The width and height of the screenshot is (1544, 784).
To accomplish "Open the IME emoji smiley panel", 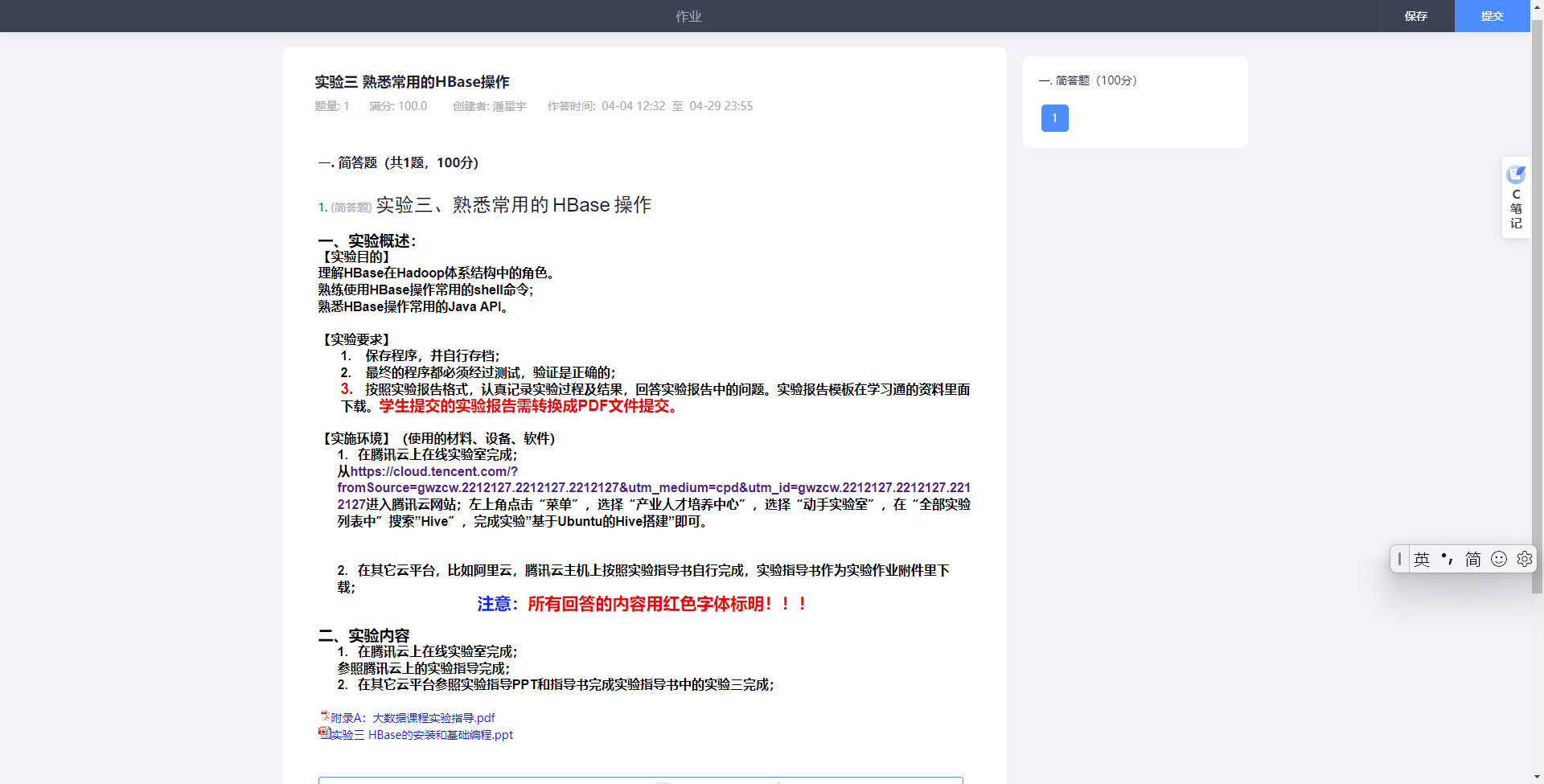I will (1499, 559).
